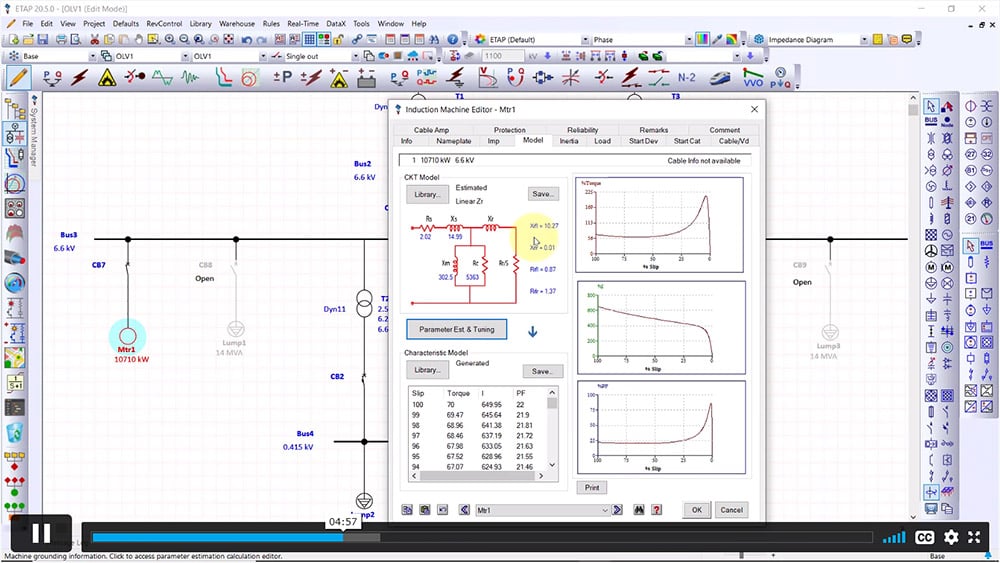
Task: Click the Undo arrow icon
Action: [247, 40]
